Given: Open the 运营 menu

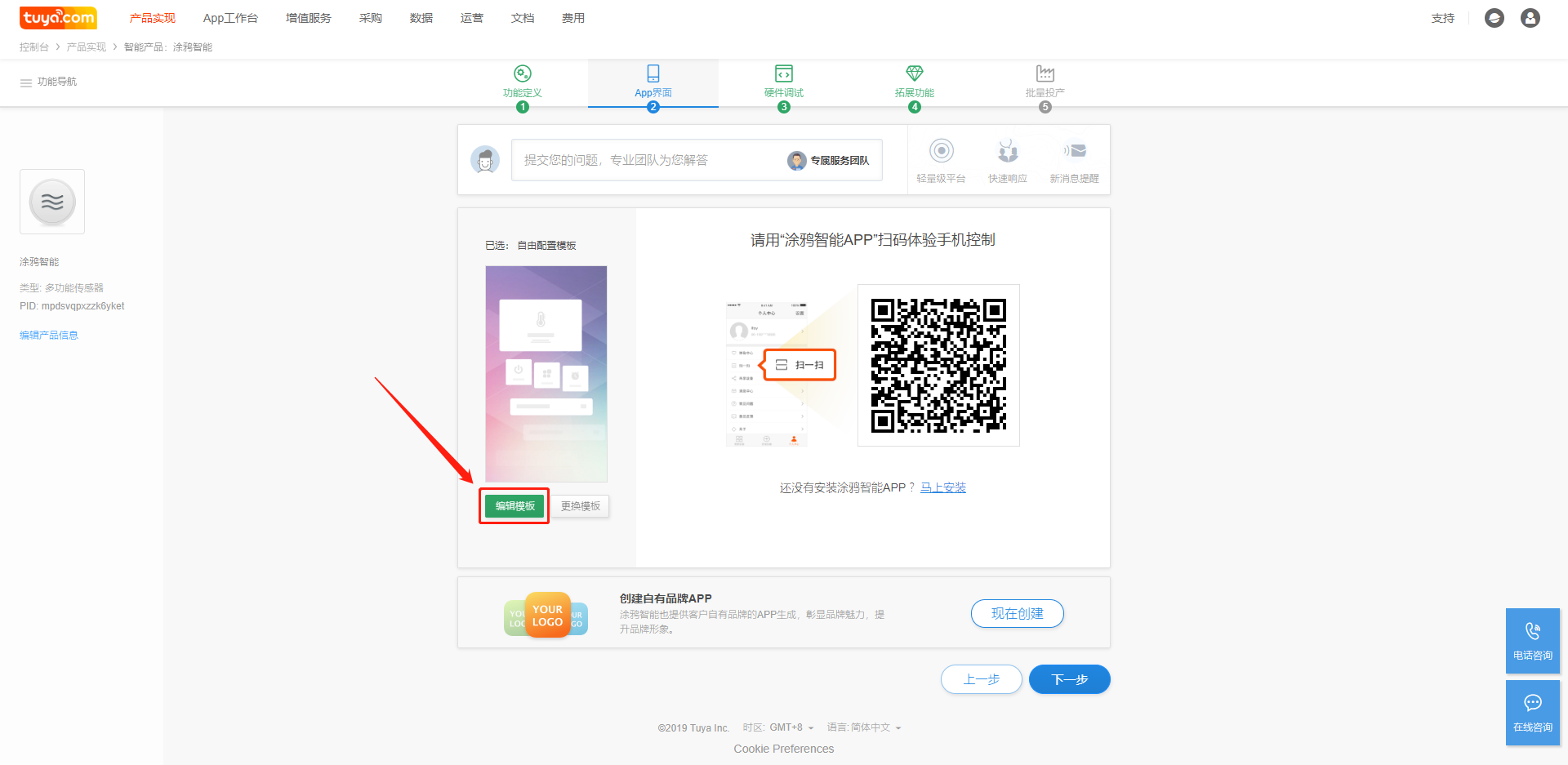Looking at the screenshot, I should tap(472, 18).
